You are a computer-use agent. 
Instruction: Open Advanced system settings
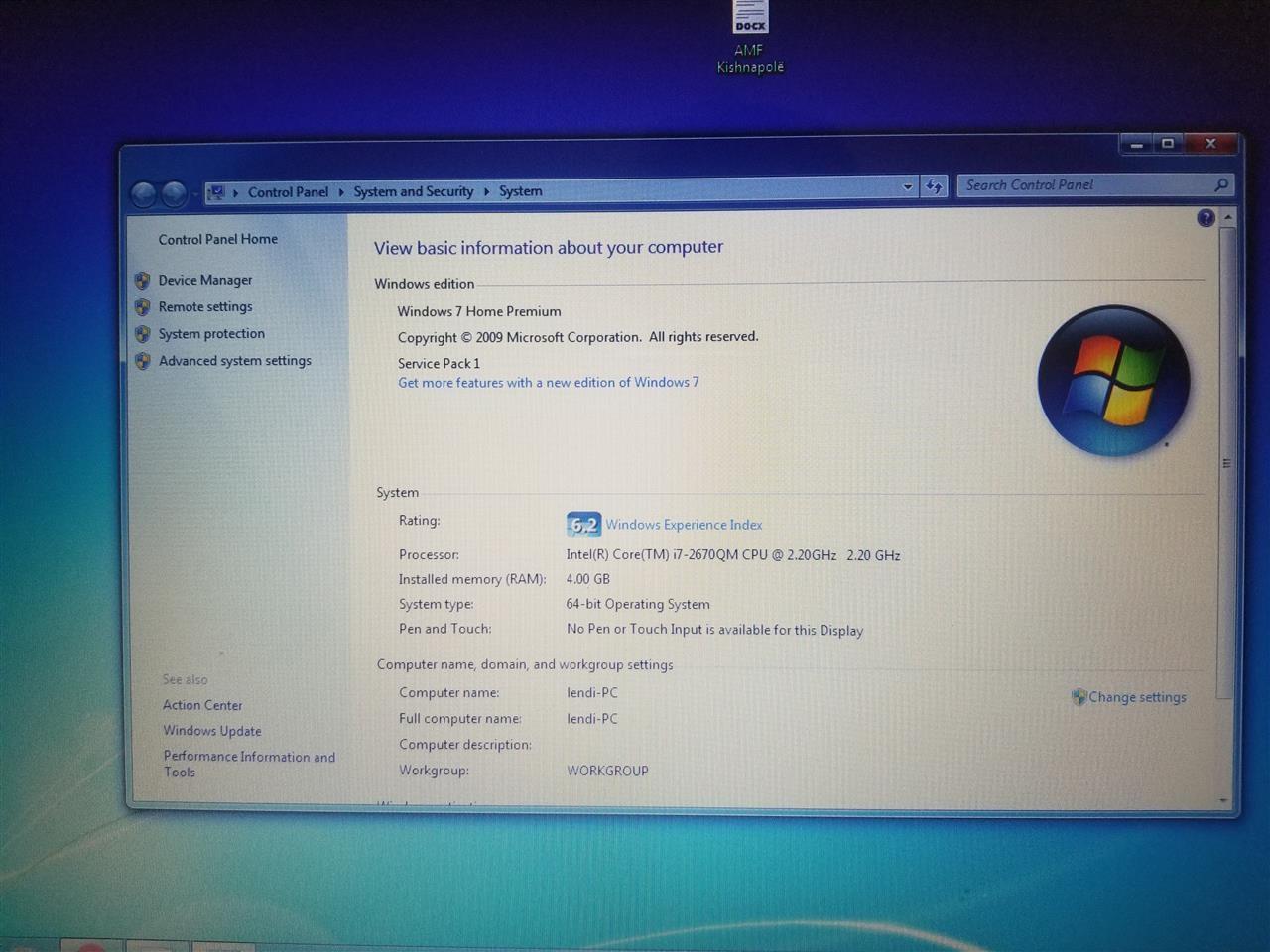[234, 361]
